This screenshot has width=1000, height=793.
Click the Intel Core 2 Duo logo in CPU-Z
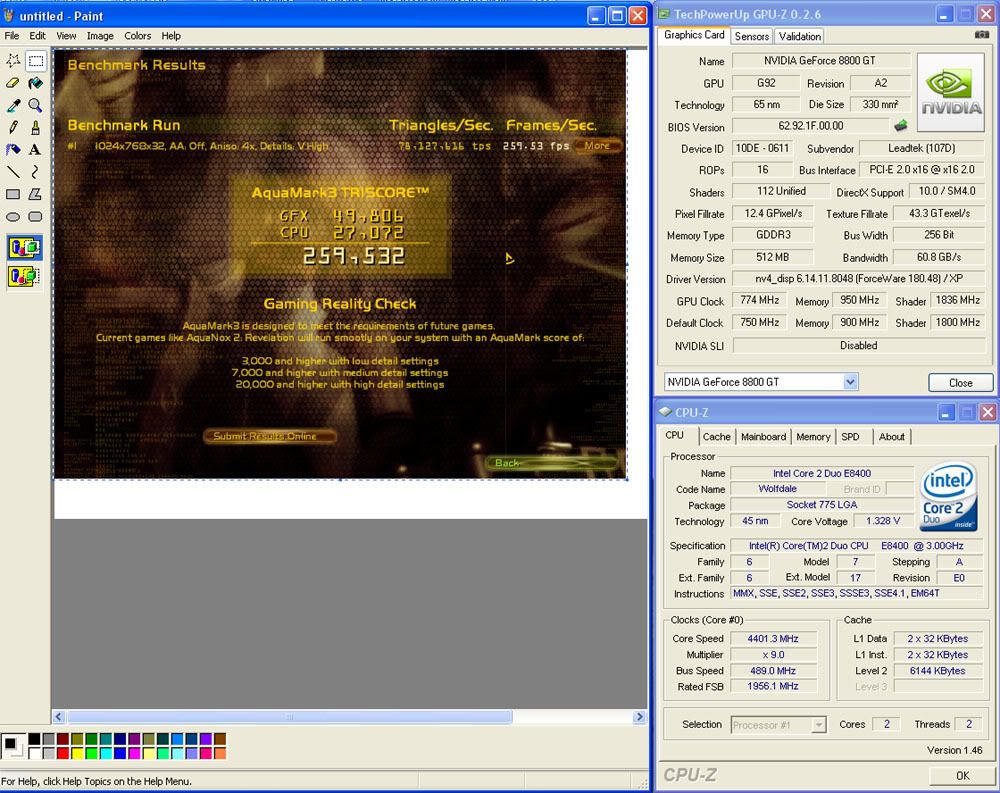[949, 496]
